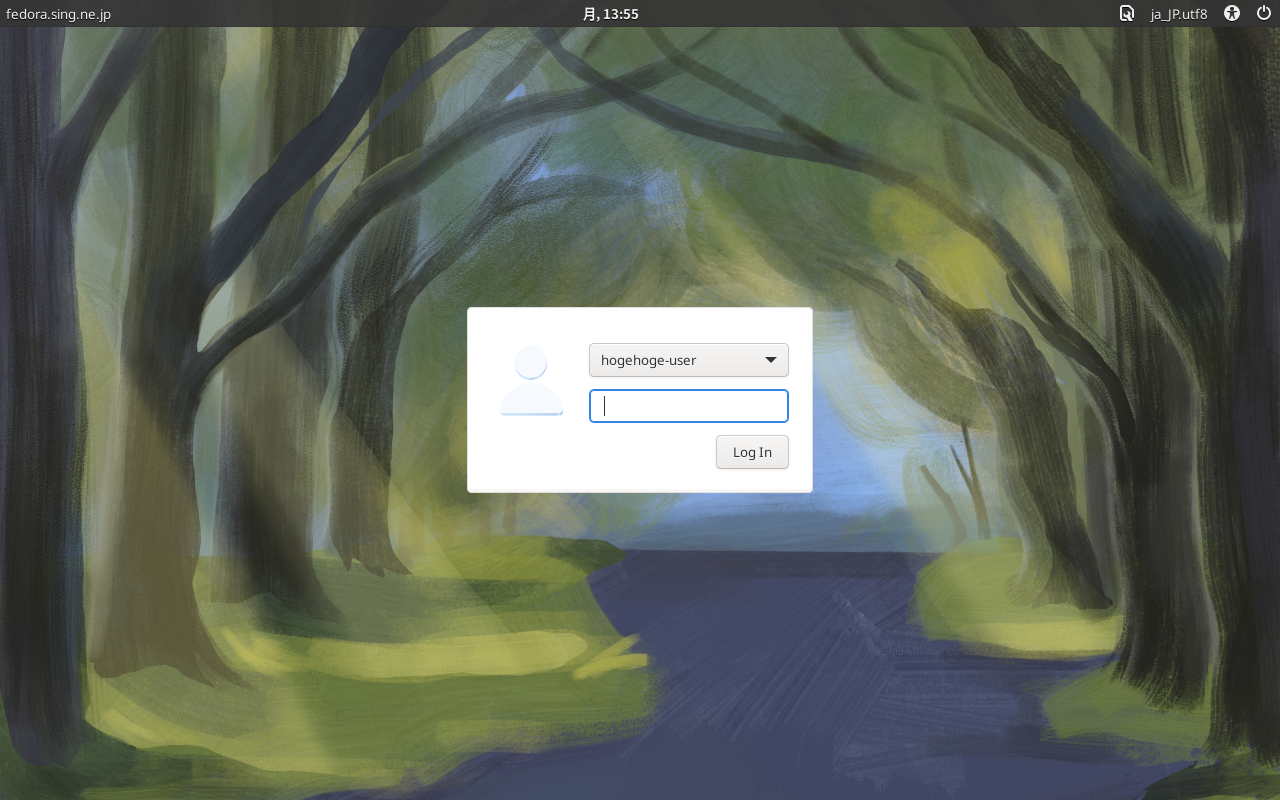Screen dimensions: 1280x800
Task: Expand the hogehoge-user dropdown
Action: tap(689, 360)
